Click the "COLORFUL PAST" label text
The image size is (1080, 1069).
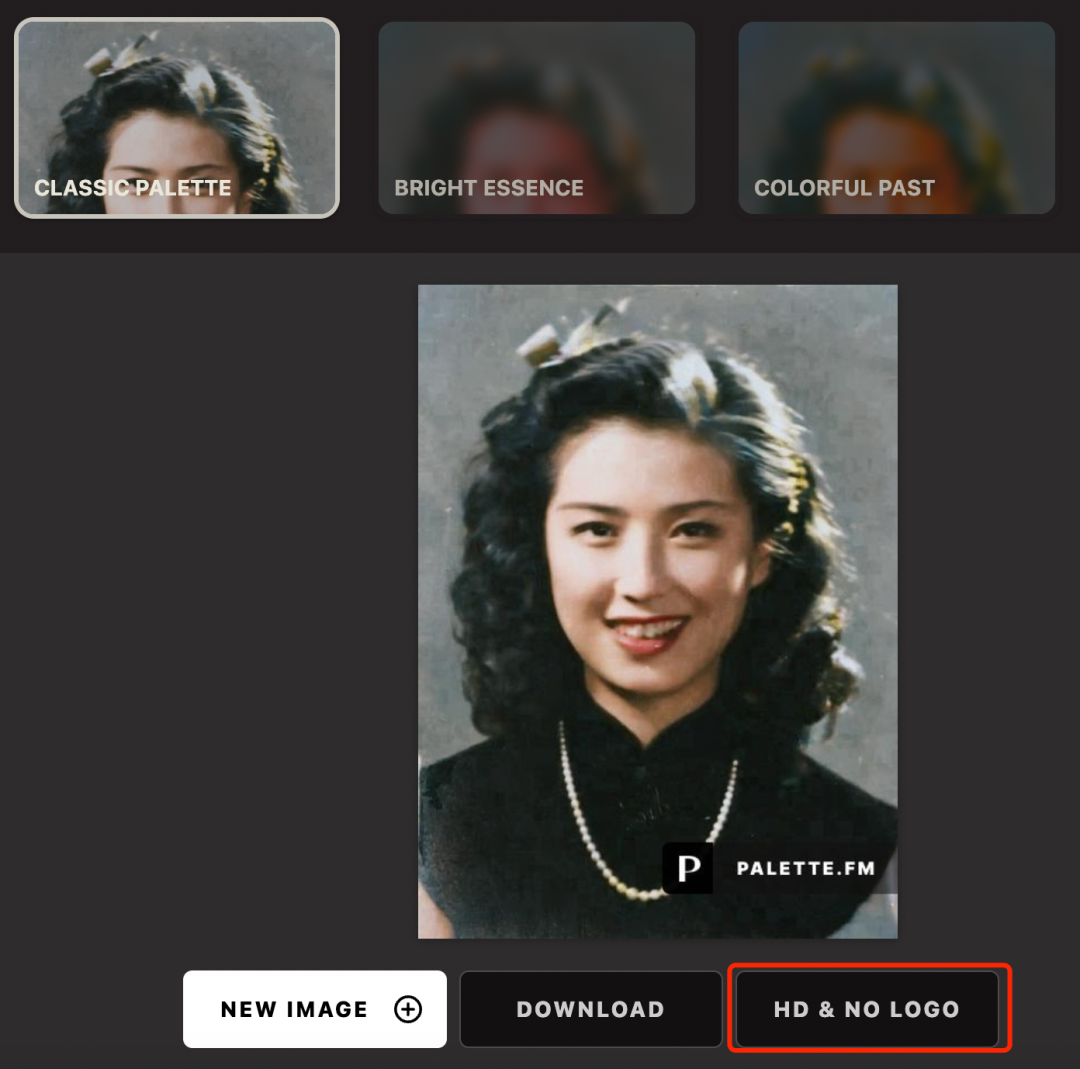point(845,188)
